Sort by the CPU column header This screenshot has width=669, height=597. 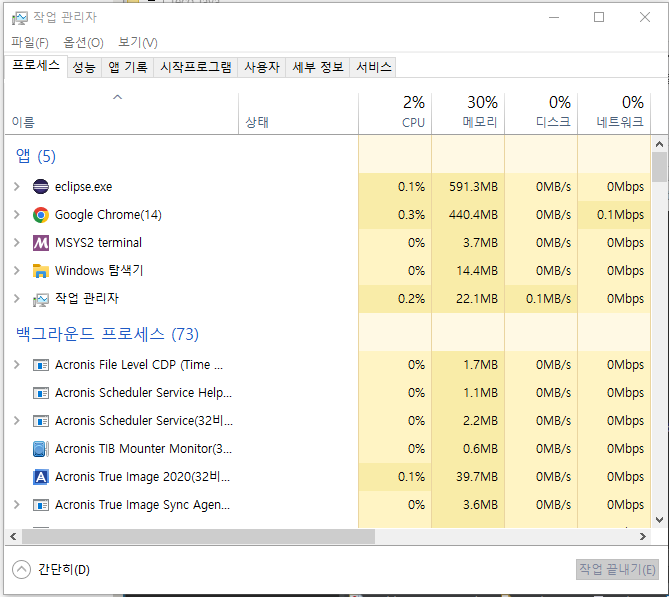point(395,114)
